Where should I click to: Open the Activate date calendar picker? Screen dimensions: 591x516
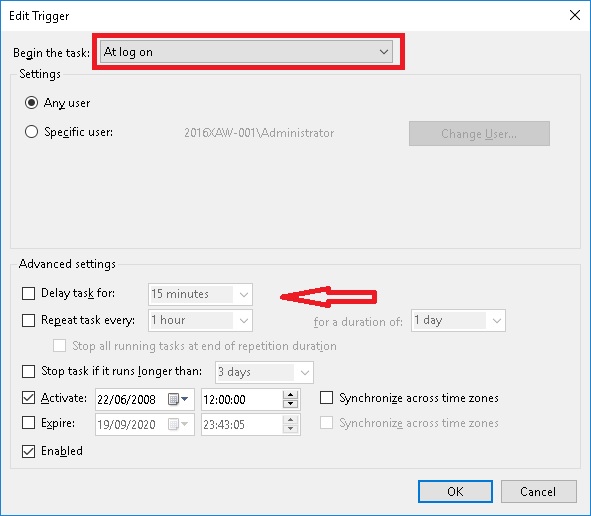[178, 399]
